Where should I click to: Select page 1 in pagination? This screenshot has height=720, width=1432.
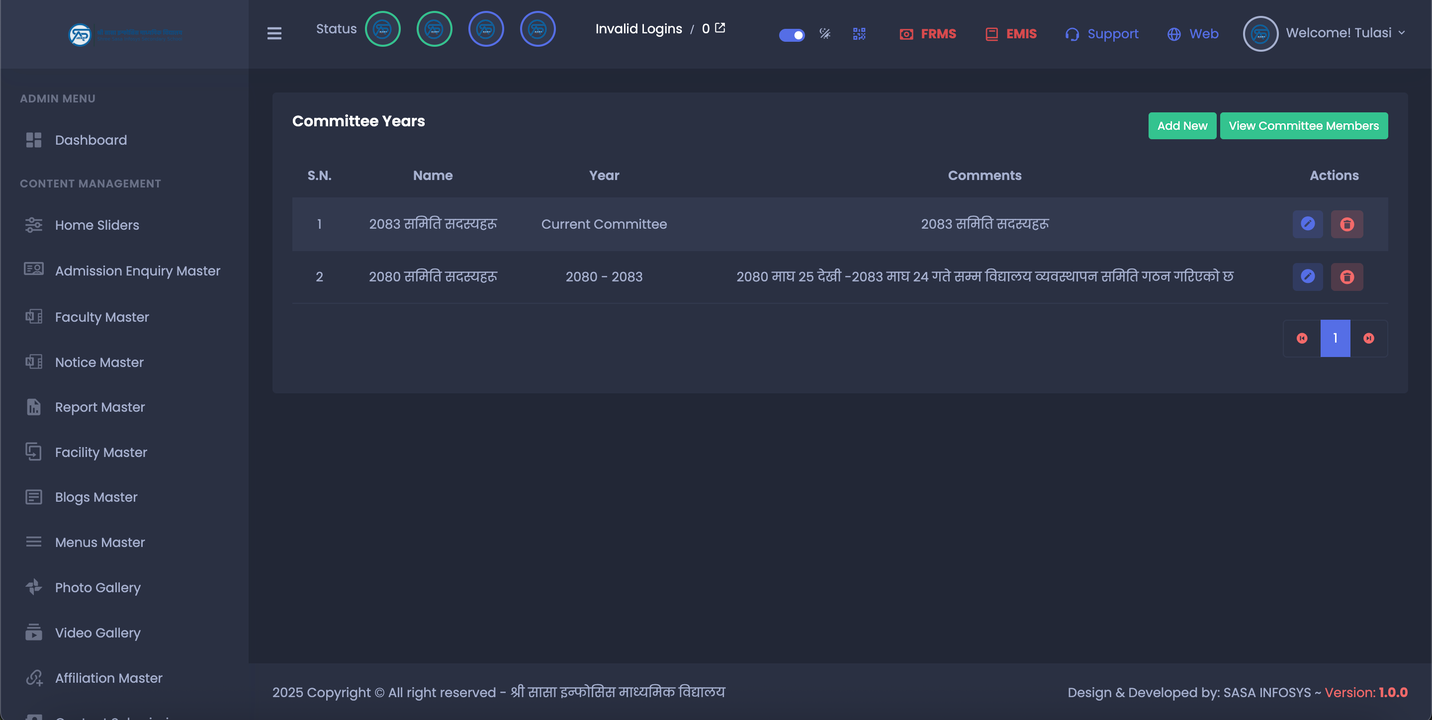click(x=1335, y=338)
